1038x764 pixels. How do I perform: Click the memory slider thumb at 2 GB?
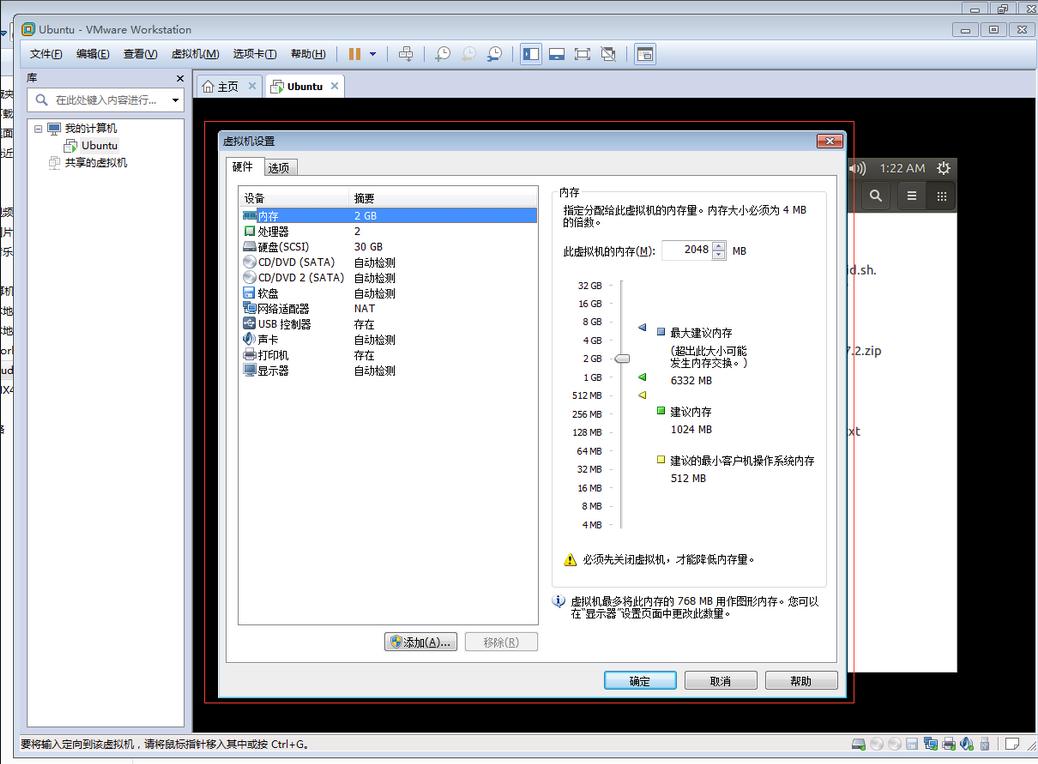point(622,359)
